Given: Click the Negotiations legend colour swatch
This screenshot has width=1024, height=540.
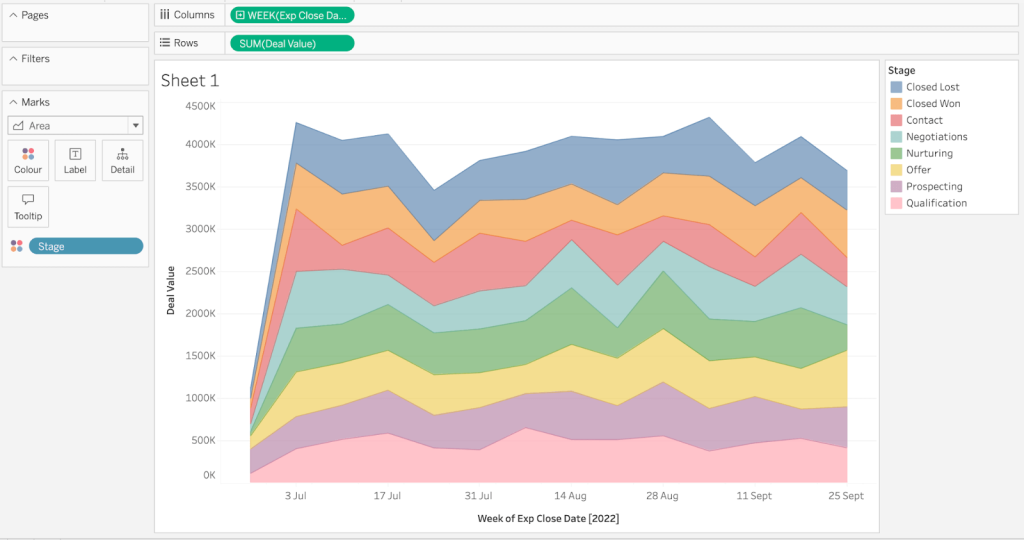Looking at the screenshot, I should (896, 136).
